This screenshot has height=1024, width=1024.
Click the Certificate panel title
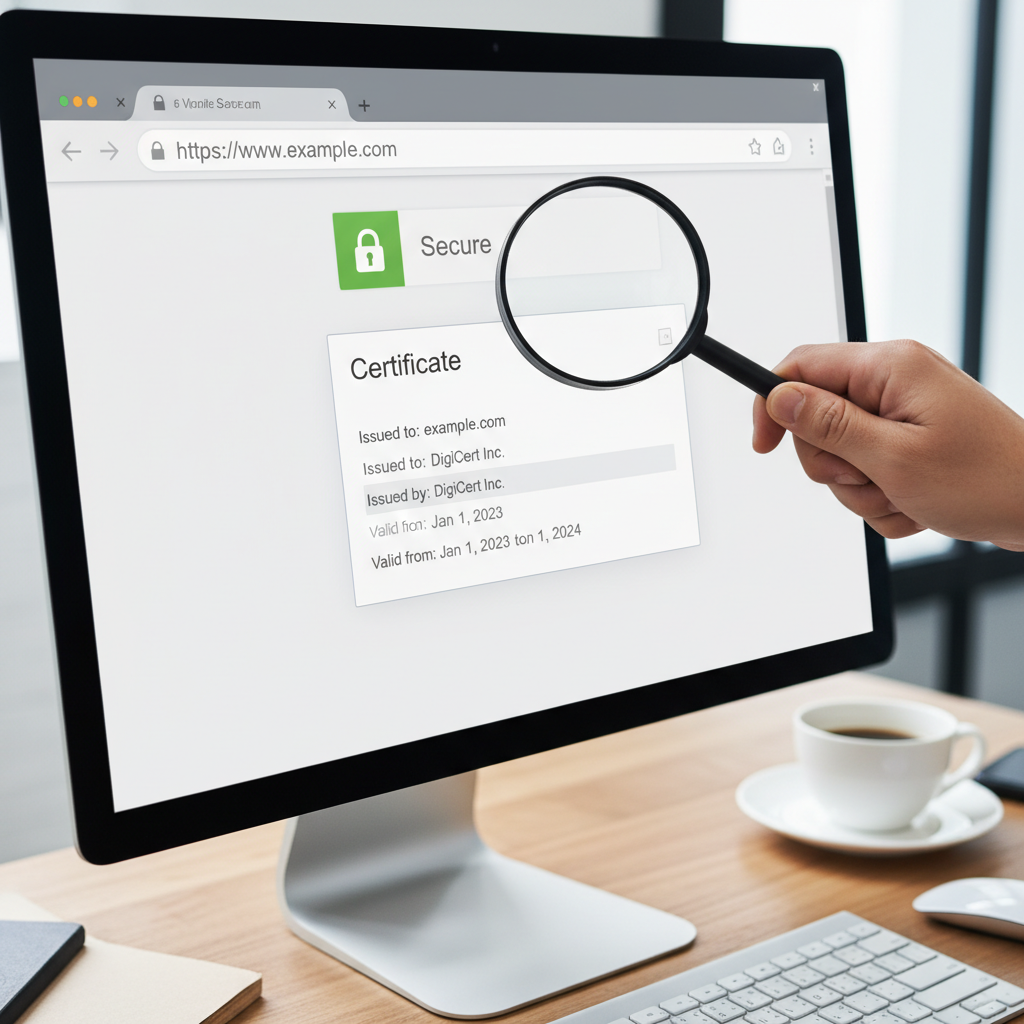click(406, 362)
